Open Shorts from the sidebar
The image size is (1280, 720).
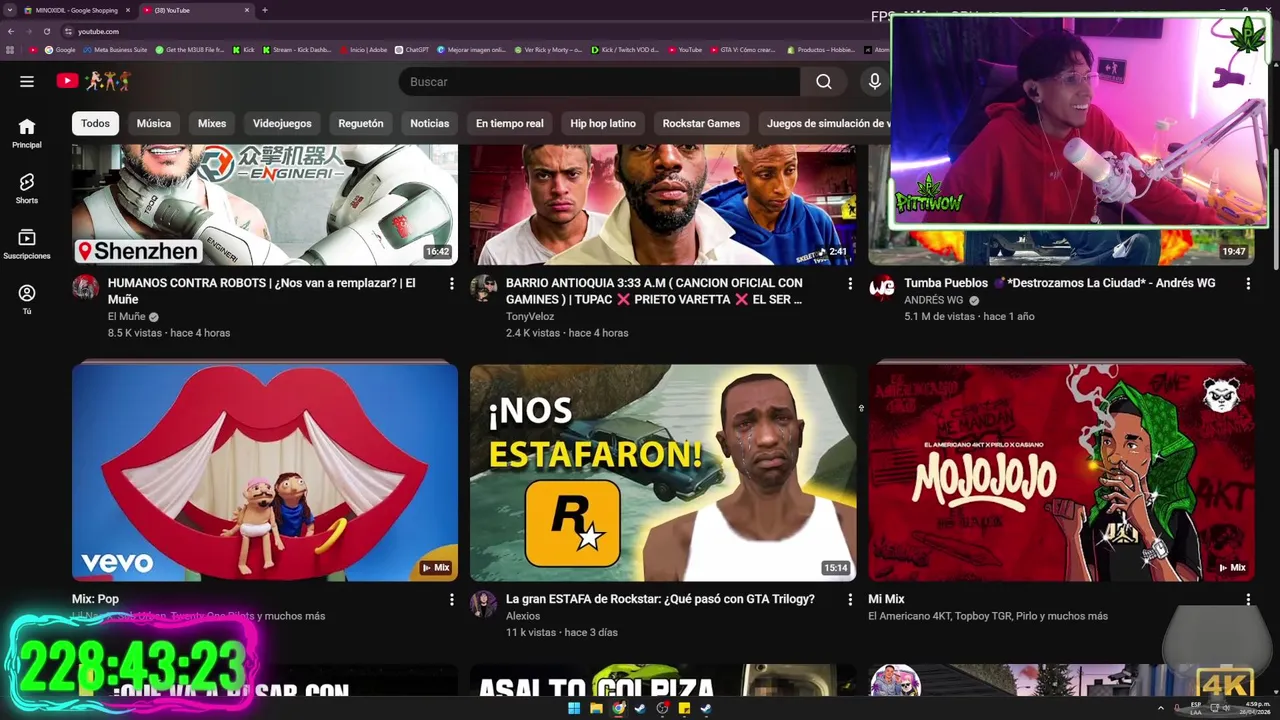27,188
